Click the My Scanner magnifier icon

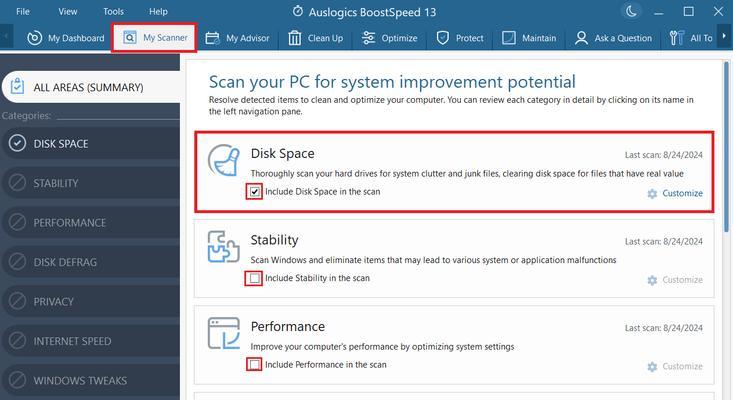[x=129, y=38]
